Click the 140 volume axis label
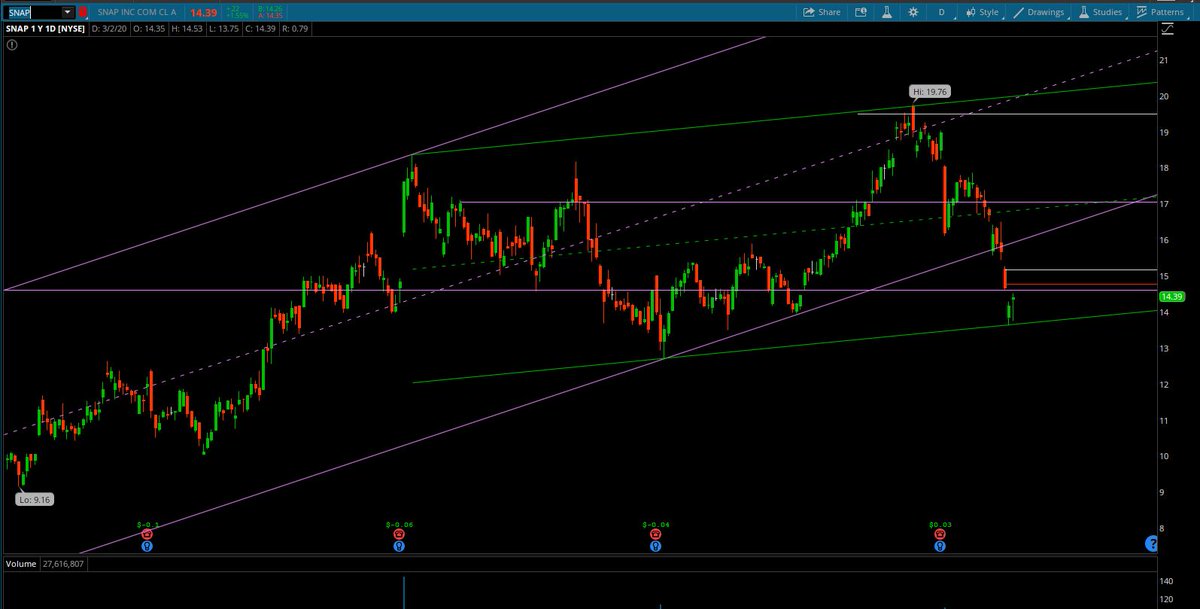Image resolution: width=1200 pixels, height=609 pixels. click(x=1166, y=581)
